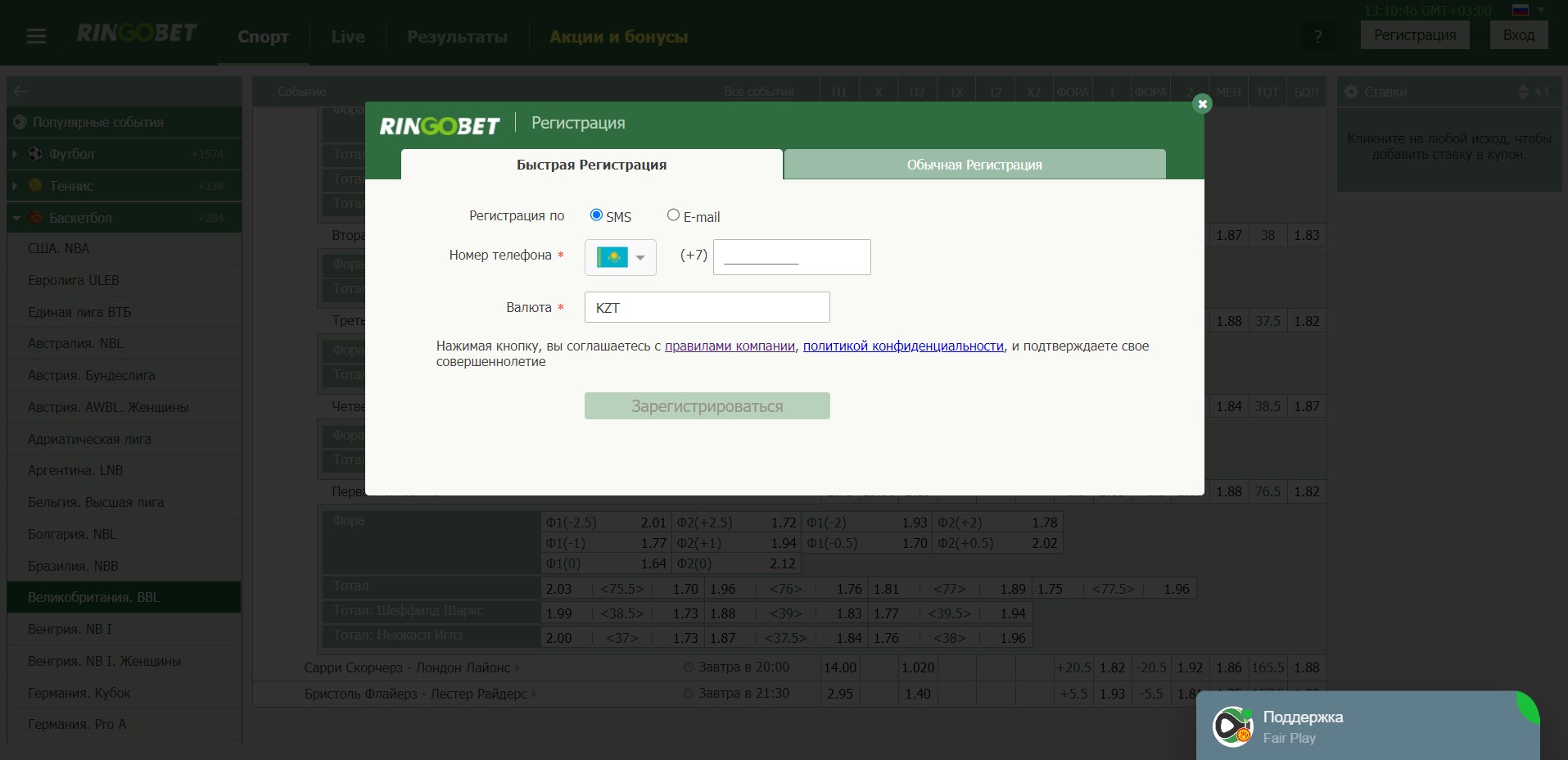Image resolution: width=1568 pixels, height=760 pixels.
Task: Open the Все события filter
Action: coord(759,92)
